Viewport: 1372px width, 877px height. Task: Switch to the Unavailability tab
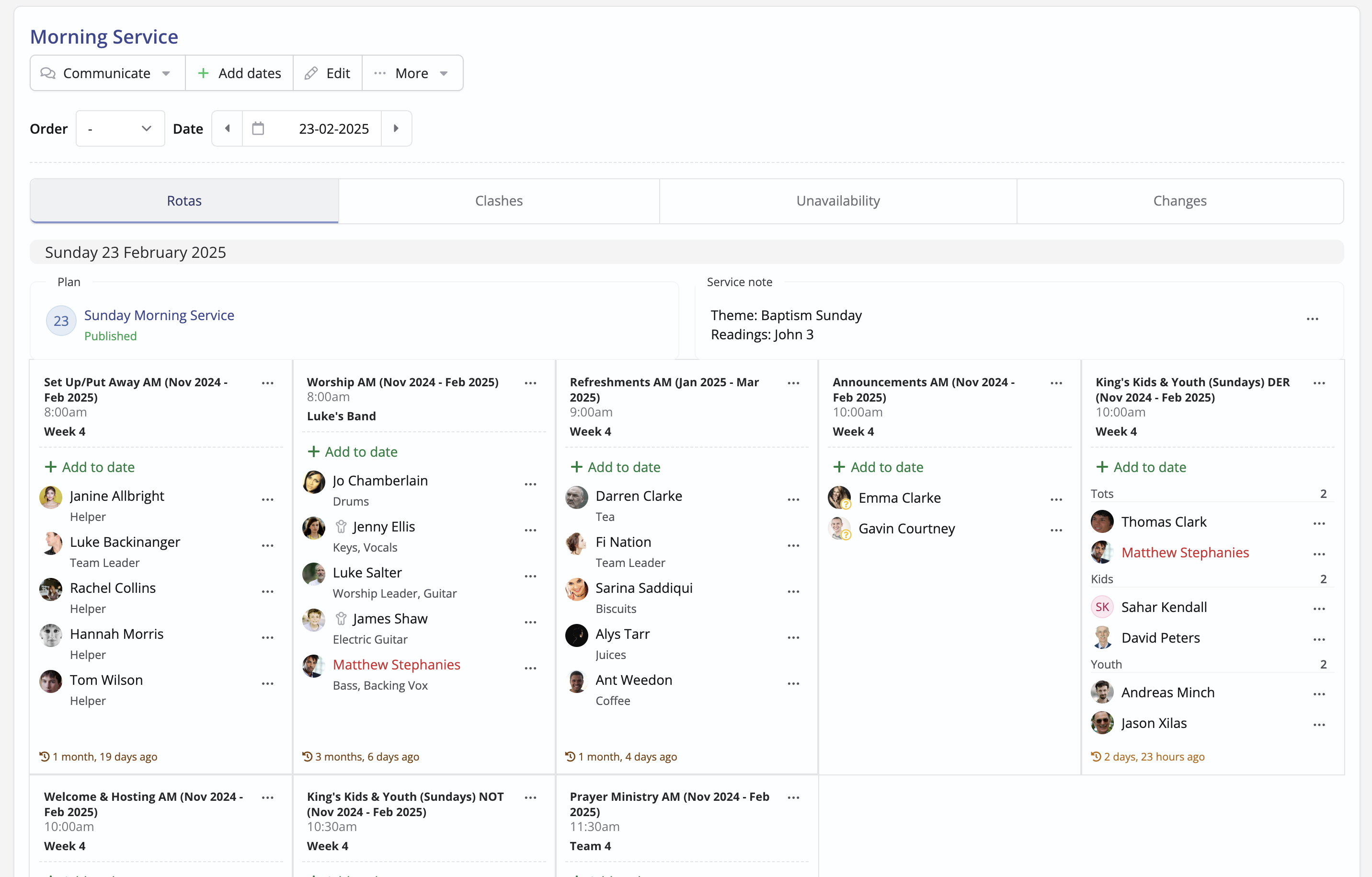[x=837, y=201]
